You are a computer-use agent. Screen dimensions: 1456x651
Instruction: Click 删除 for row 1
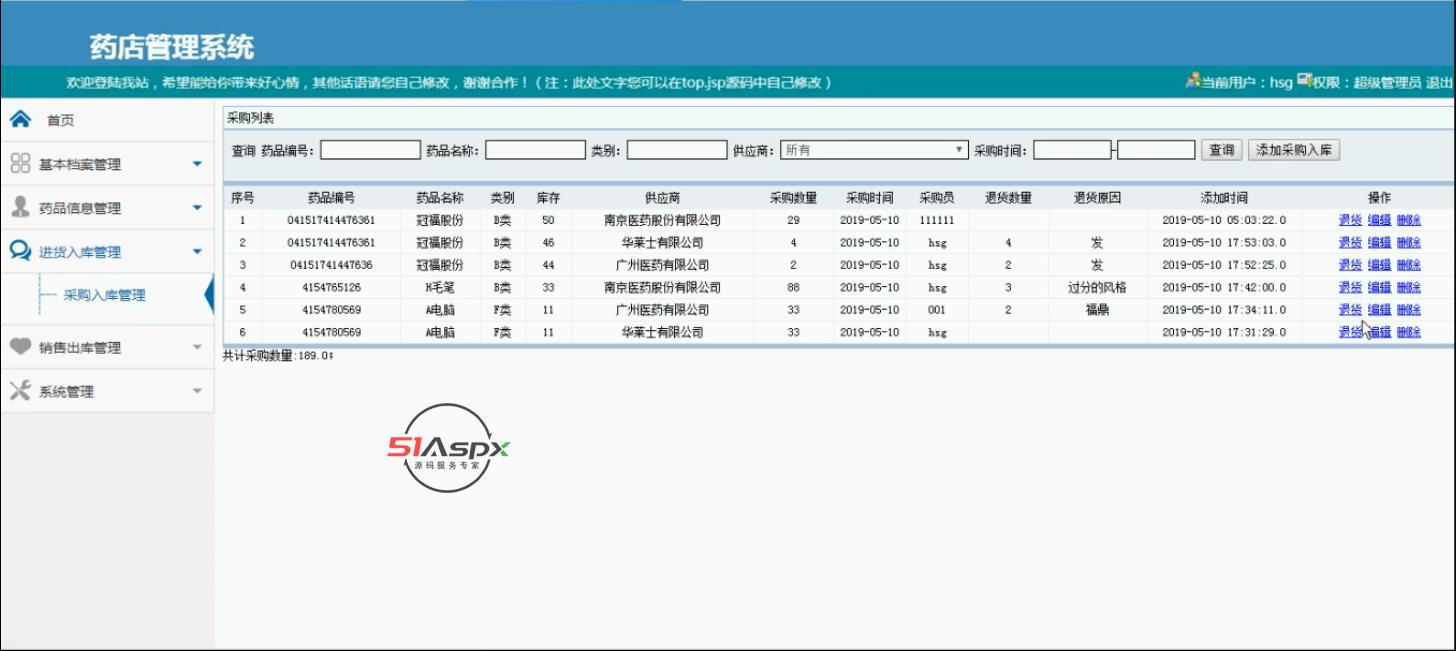coord(1408,220)
